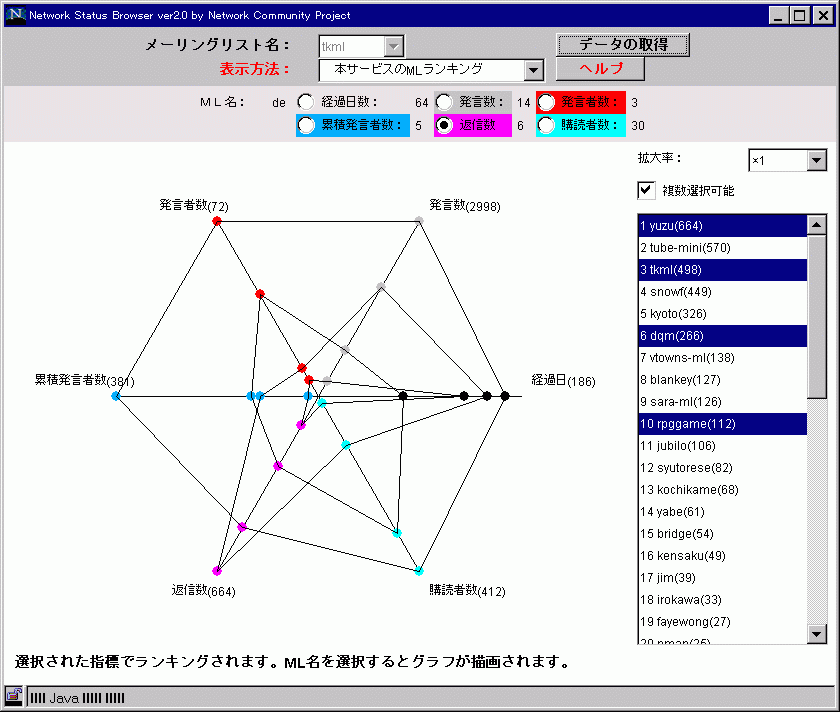Click the red 発言者数(72) vertex point
The height and width of the screenshot is (712, 840).
point(217,220)
